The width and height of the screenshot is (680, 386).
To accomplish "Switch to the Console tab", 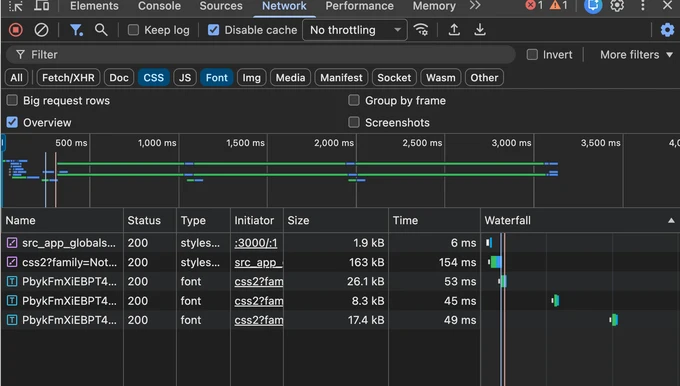I will point(159,6).
